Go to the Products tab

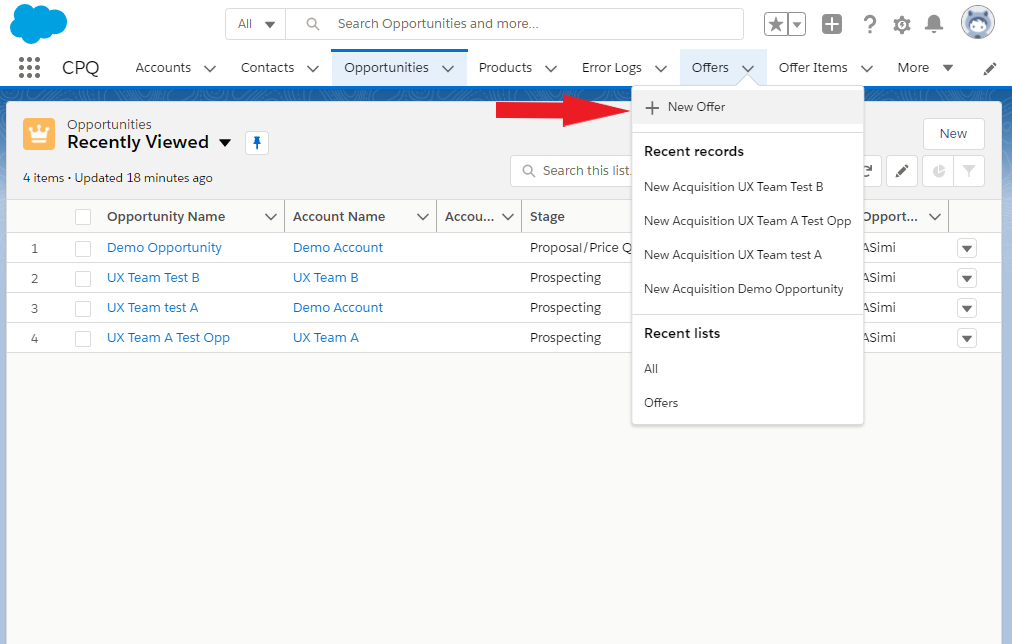coord(505,68)
